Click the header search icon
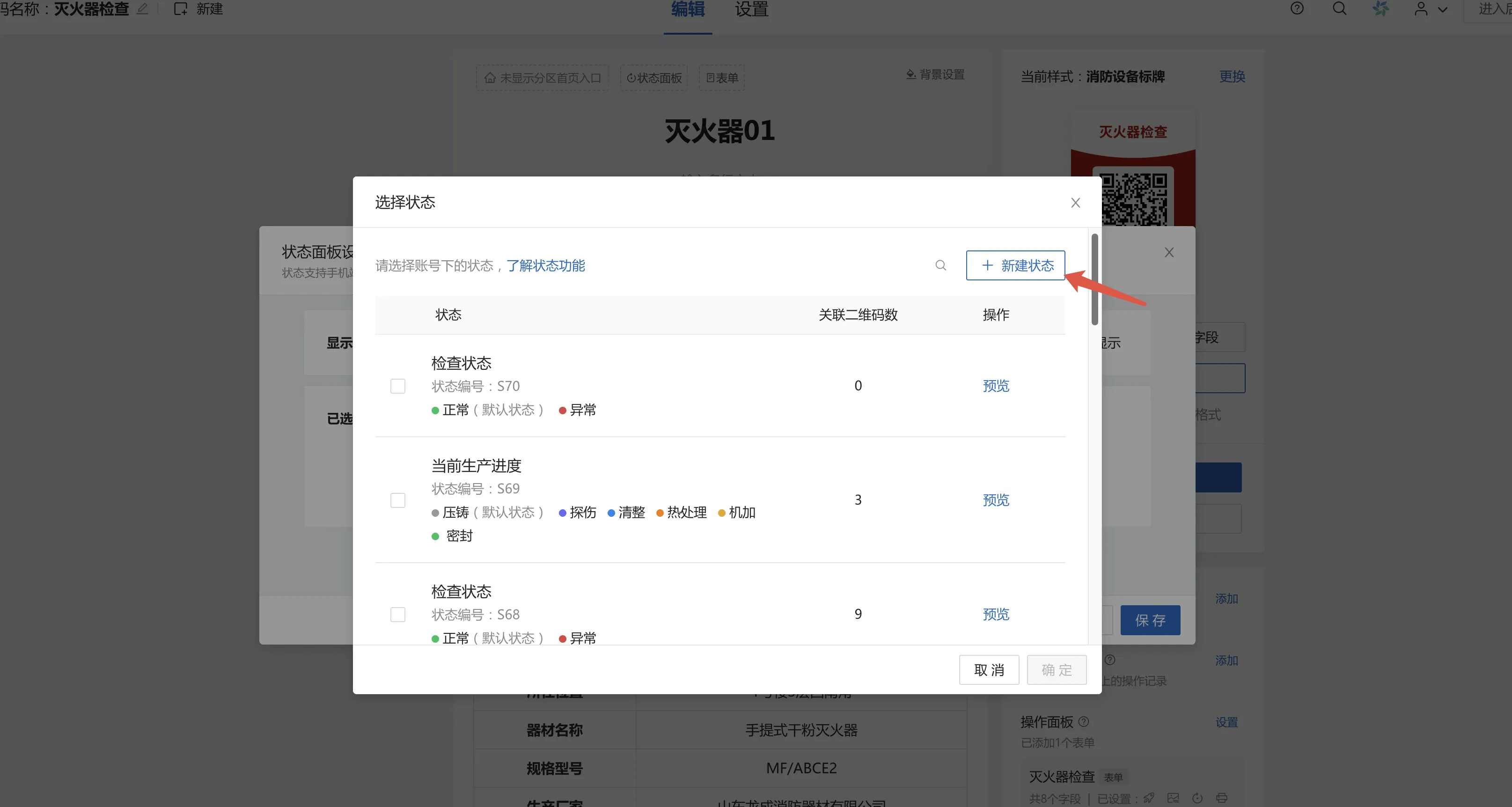The image size is (1512, 807). point(1339,8)
